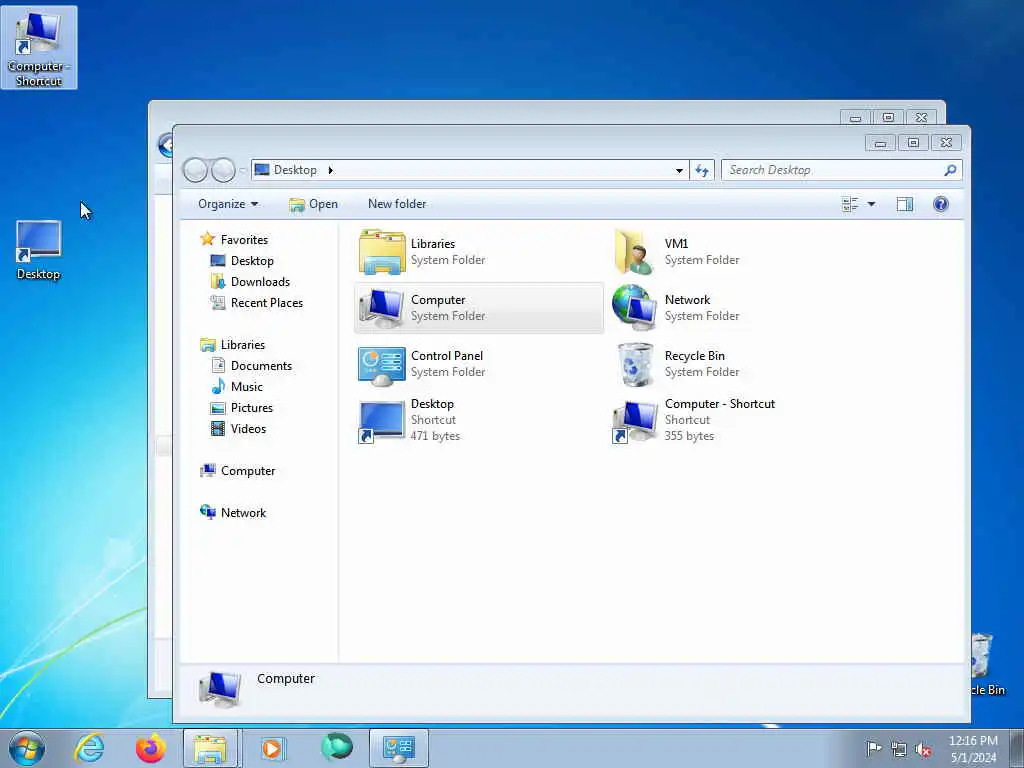
Task: Select Favorites in the navigation pane
Action: tap(244, 240)
